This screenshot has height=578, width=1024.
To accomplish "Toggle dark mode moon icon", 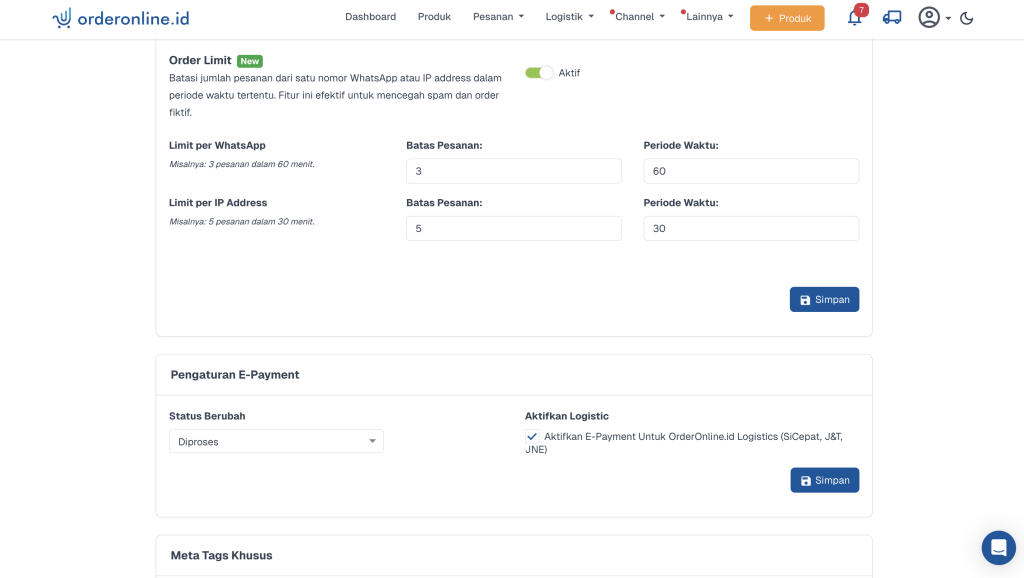I will click(967, 18).
